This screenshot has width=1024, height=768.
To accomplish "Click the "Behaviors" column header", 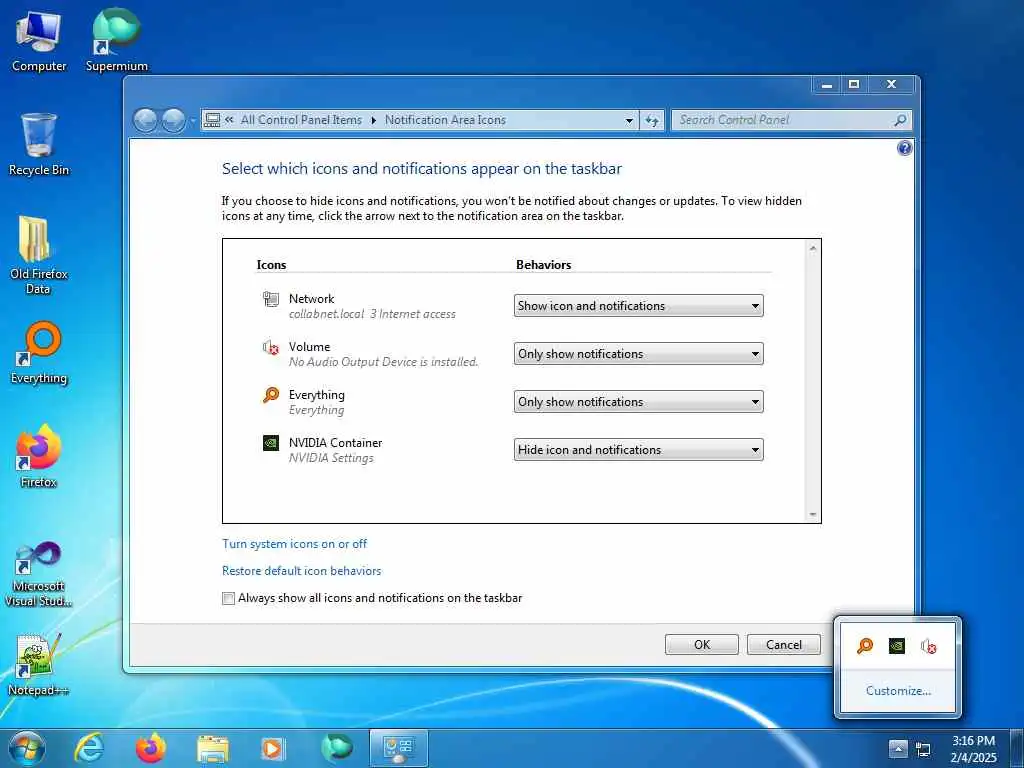I will 543,264.
